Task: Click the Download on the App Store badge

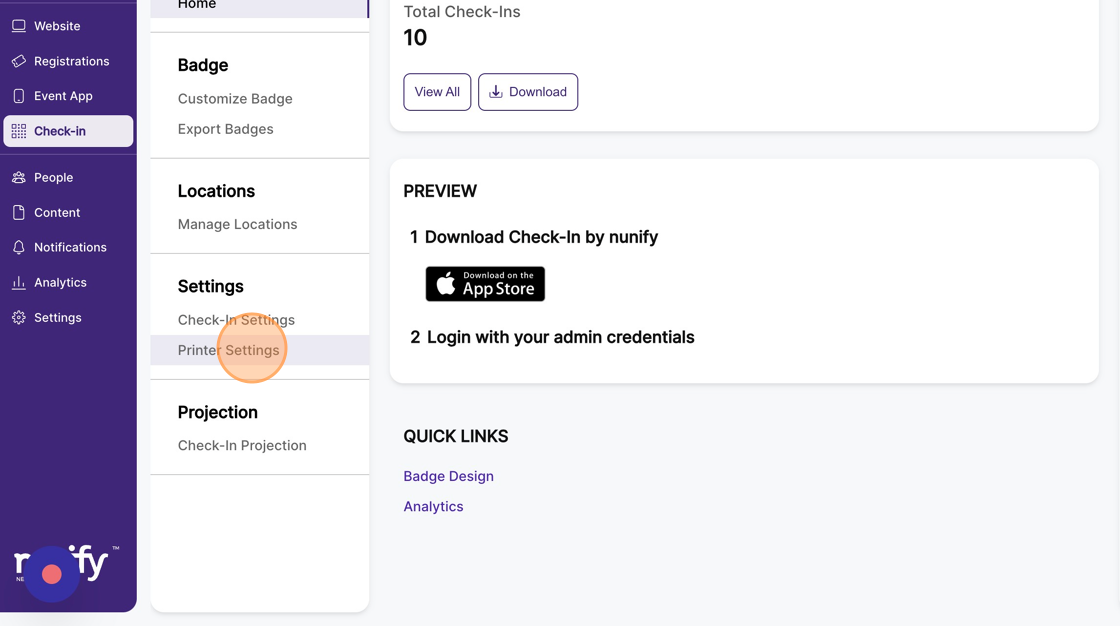Action: [485, 284]
